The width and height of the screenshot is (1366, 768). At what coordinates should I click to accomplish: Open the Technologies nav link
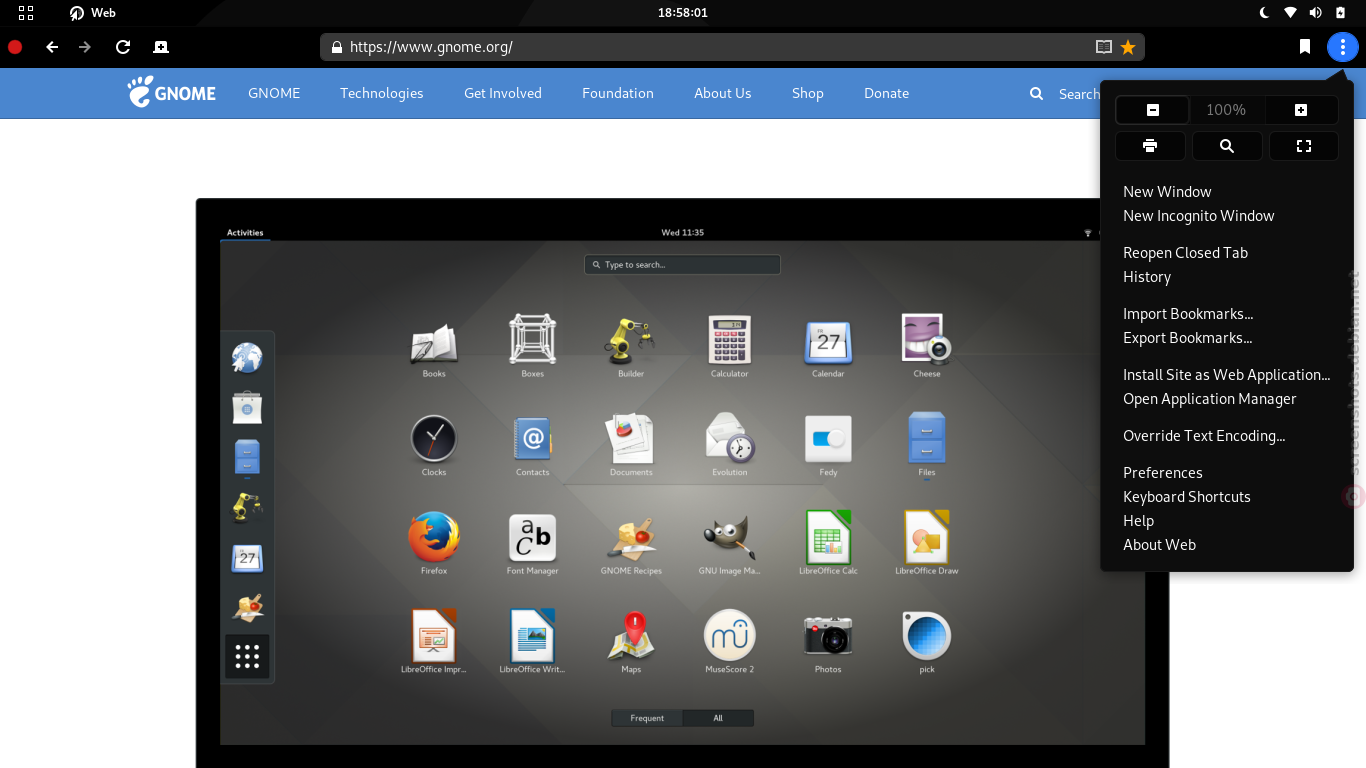381,93
